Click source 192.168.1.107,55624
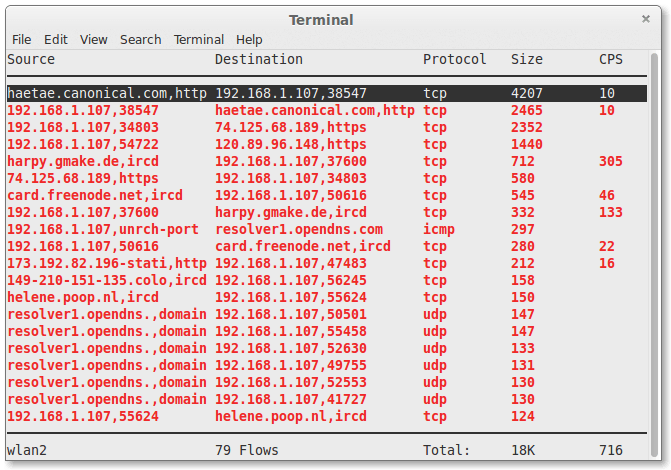Viewport: 671px width, 470px height. 83,416
